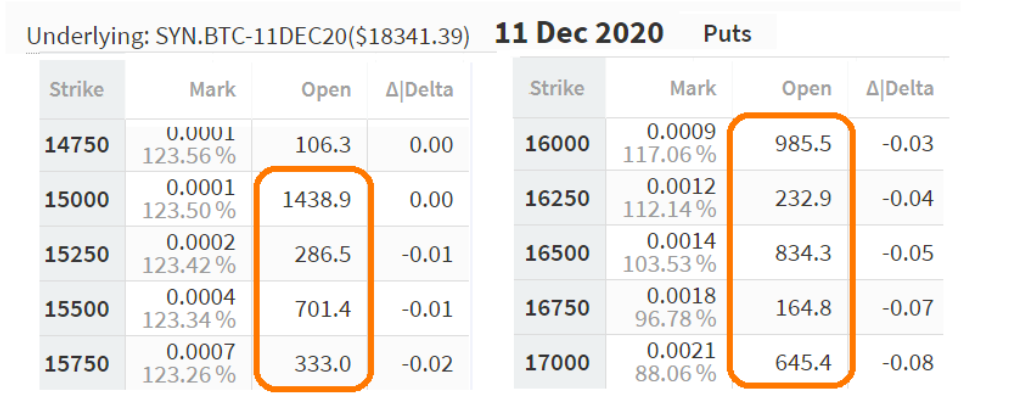Click open interest 834.3 for 16500 strike
The height and width of the screenshot is (405, 1018).
803,253
